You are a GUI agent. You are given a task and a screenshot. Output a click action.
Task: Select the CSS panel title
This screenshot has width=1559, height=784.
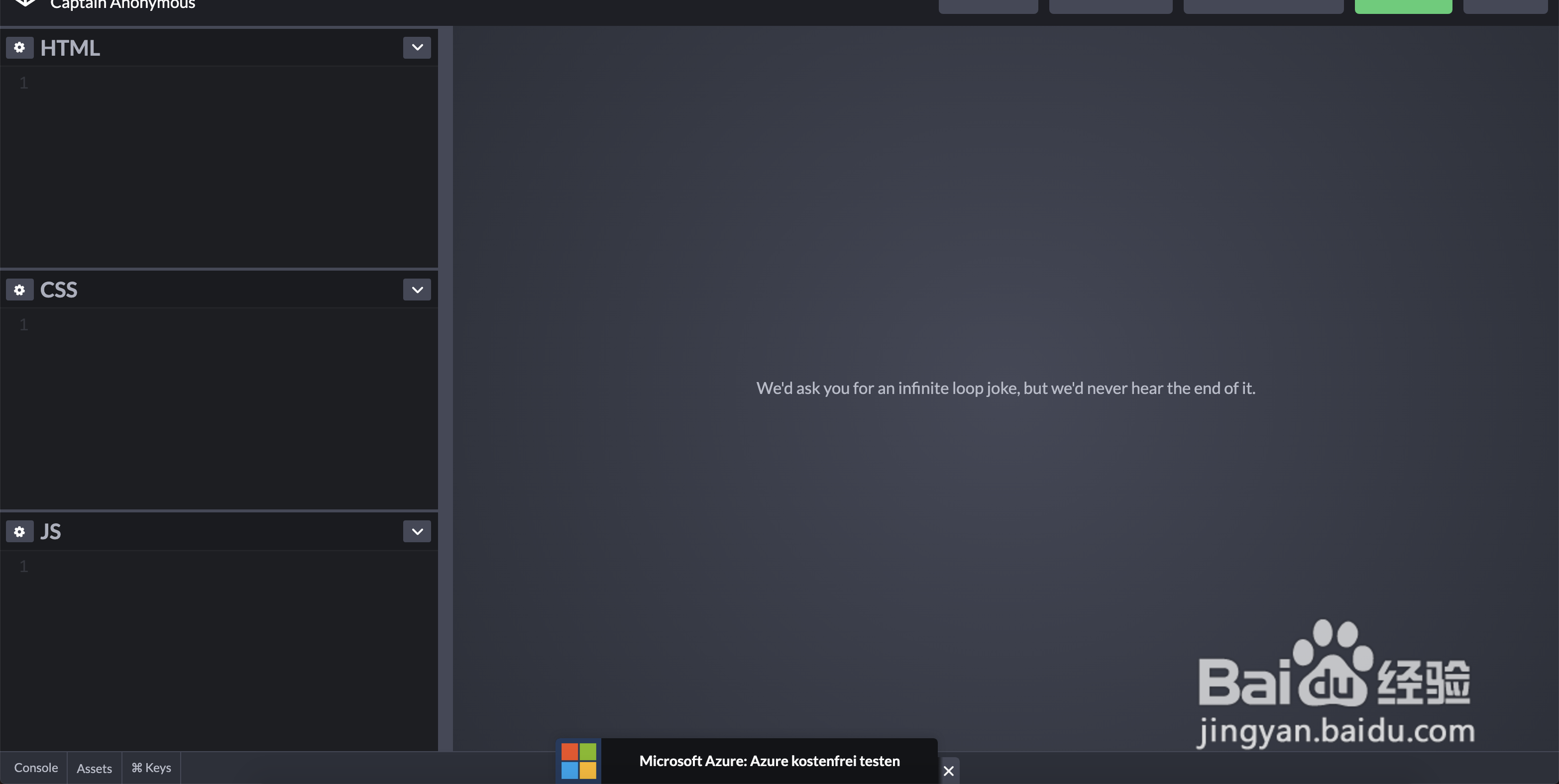pos(59,290)
